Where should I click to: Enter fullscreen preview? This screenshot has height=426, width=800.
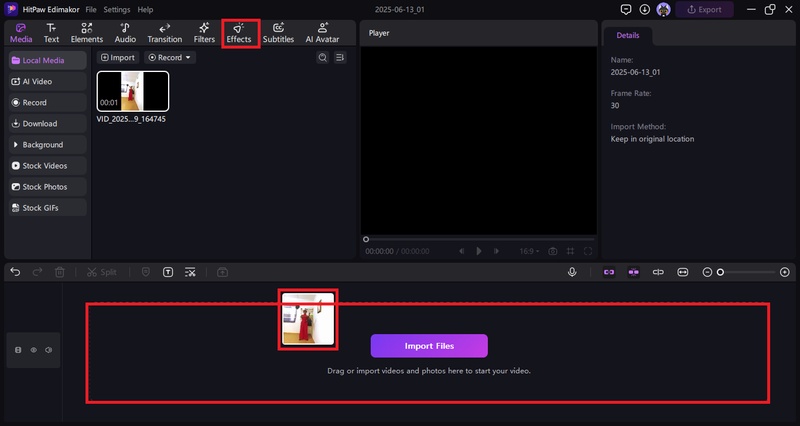tap(588, 251)
